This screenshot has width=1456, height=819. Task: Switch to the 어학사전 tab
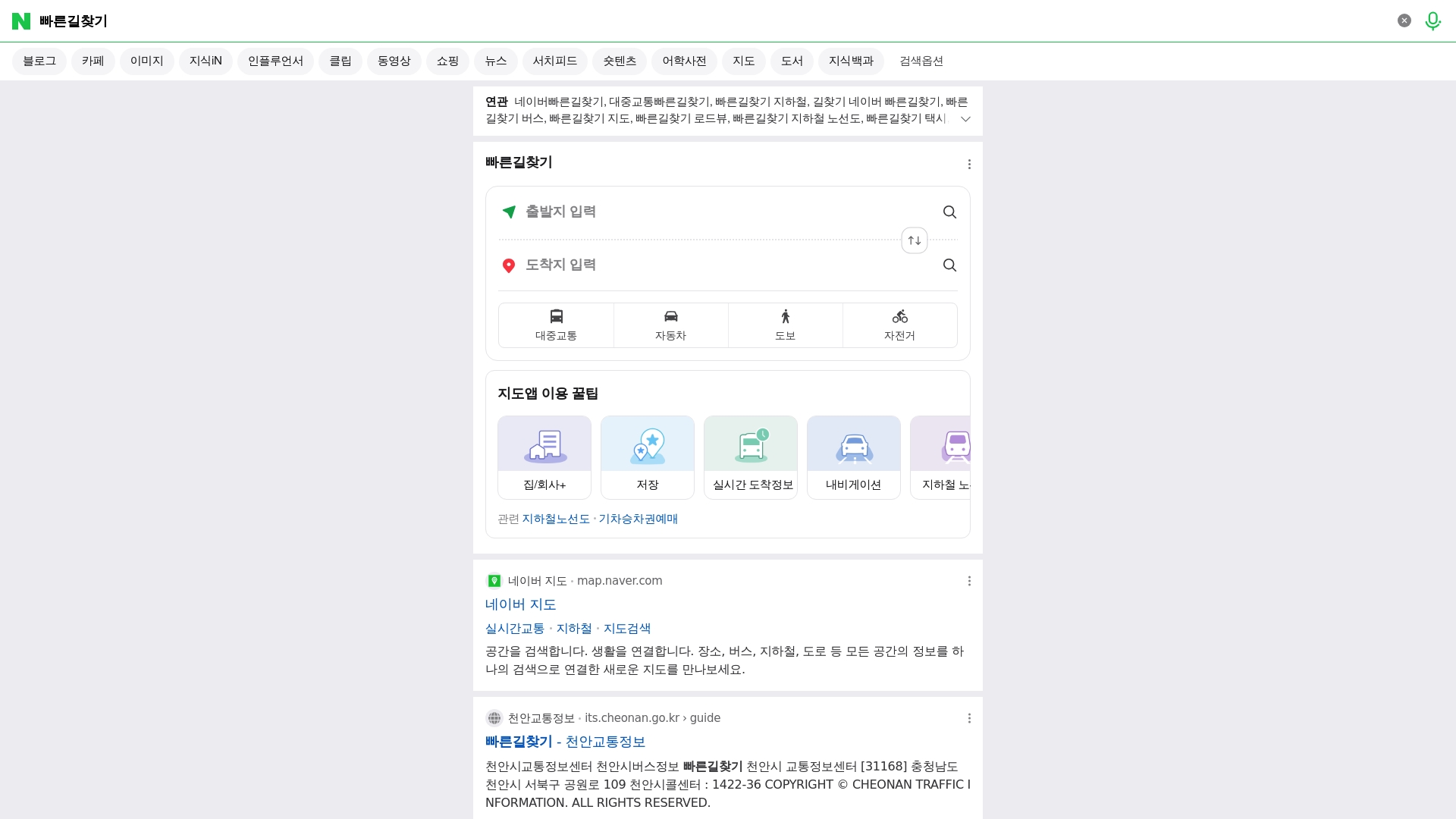[x=684, y=61]
